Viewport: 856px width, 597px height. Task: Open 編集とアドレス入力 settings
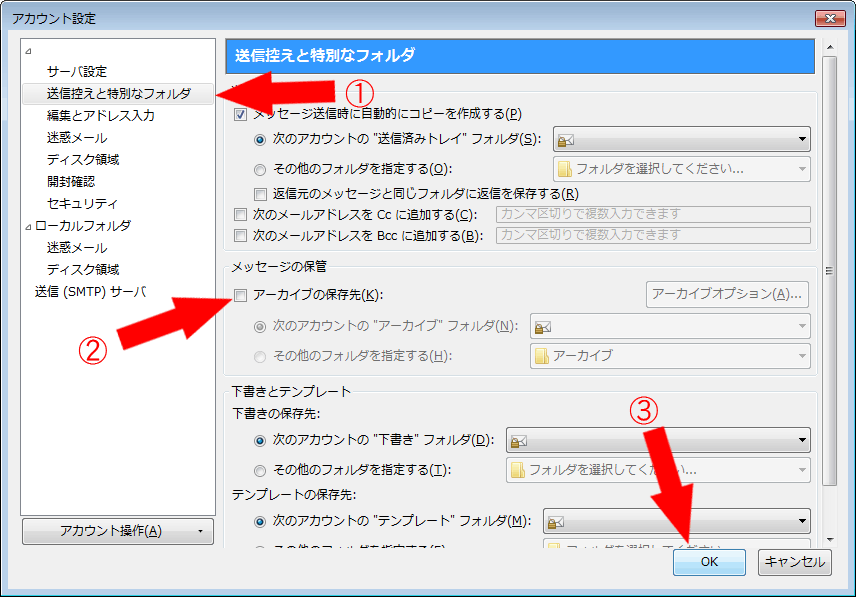(x=100, y=116)
